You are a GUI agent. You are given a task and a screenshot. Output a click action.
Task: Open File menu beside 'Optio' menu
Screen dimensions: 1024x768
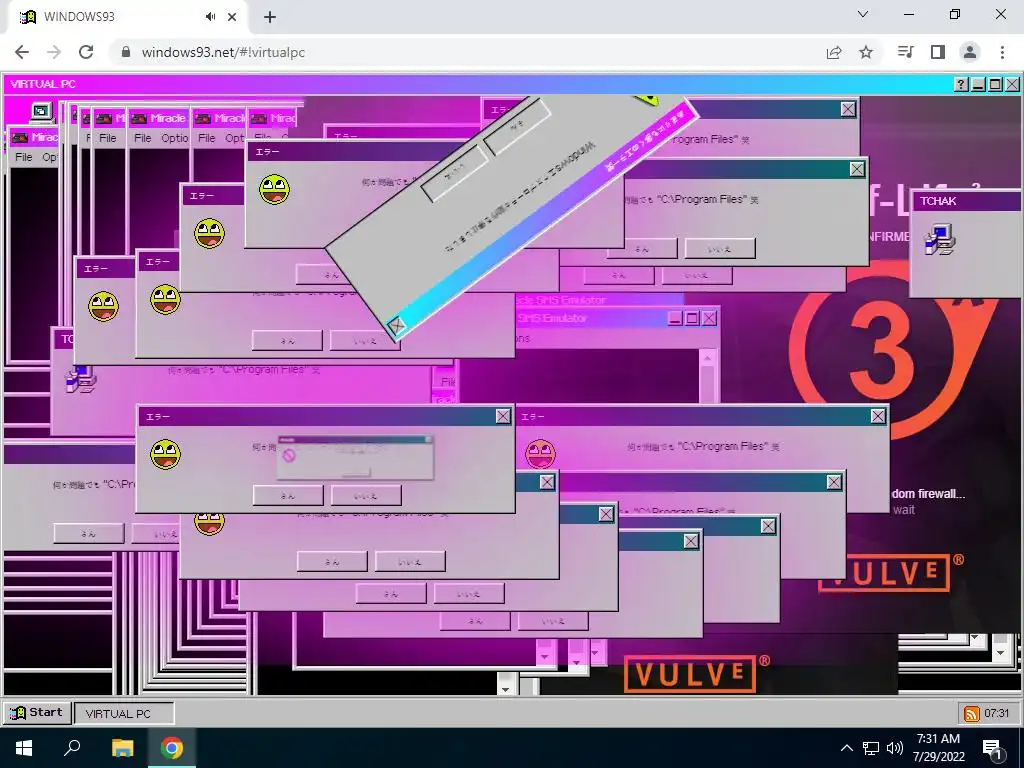tap(142, 138)
